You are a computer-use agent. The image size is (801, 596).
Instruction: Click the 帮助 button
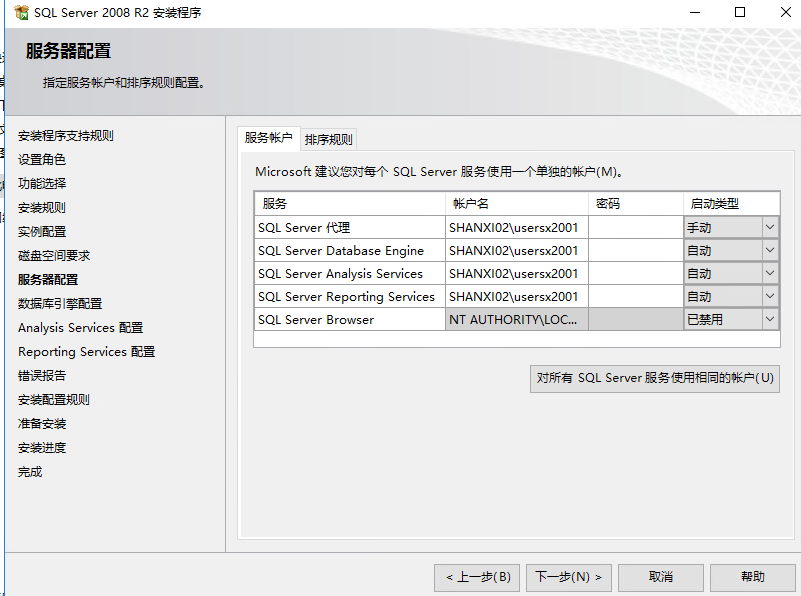click(752, 578)
